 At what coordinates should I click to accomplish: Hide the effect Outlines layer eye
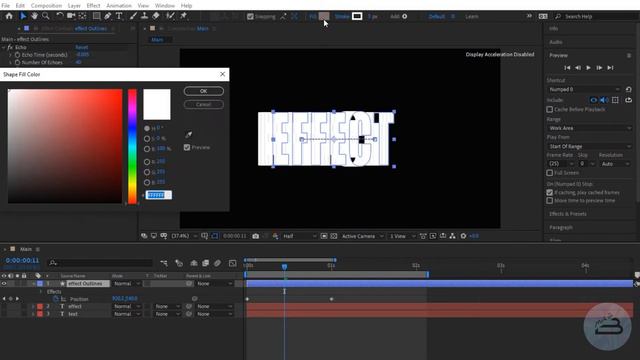[4, 283]
